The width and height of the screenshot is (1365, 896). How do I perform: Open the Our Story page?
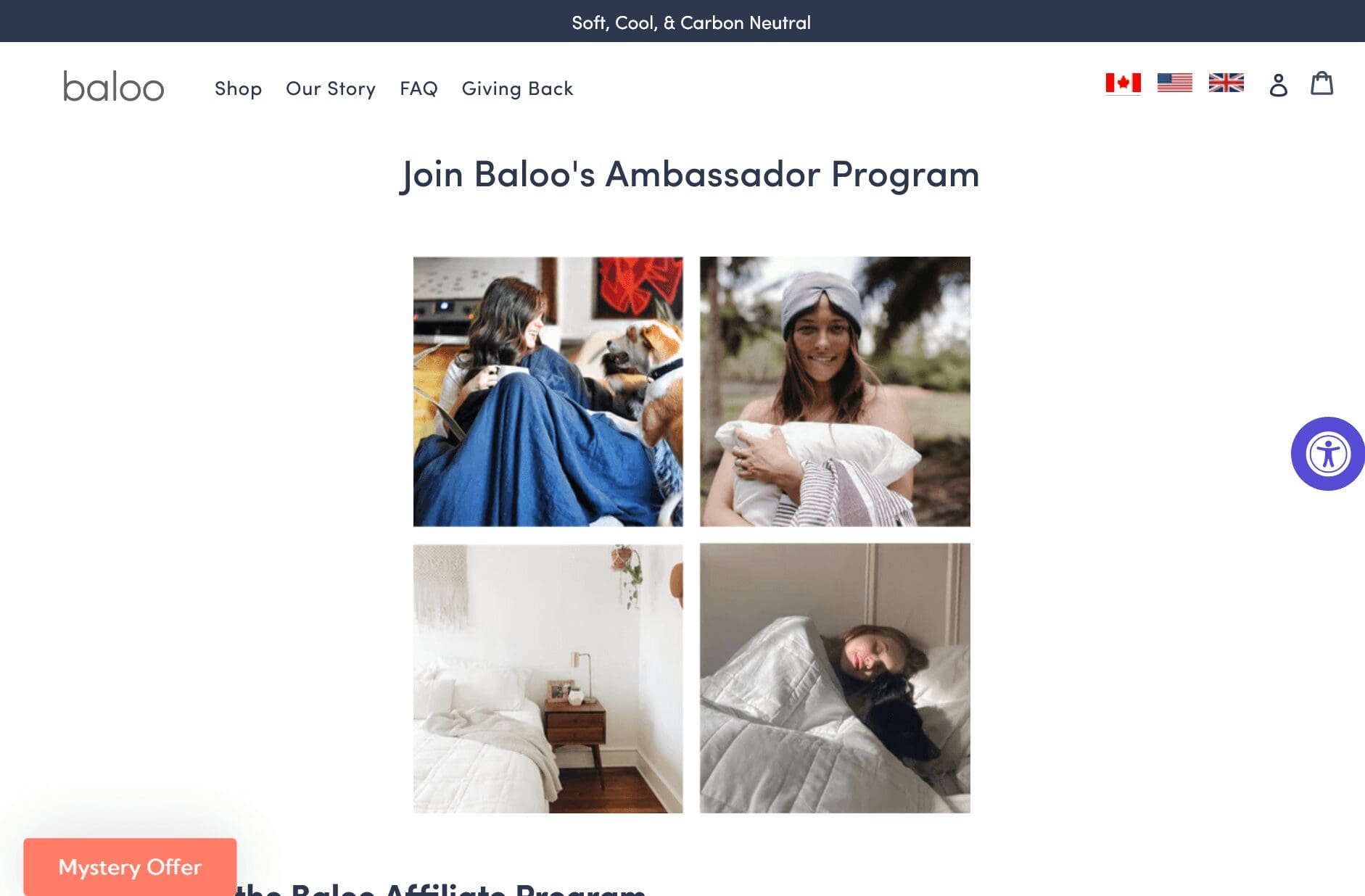tap(331, 88)
